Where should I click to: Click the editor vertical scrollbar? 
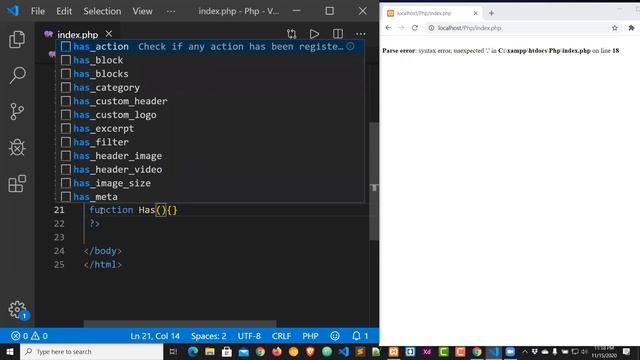(373, 182)
